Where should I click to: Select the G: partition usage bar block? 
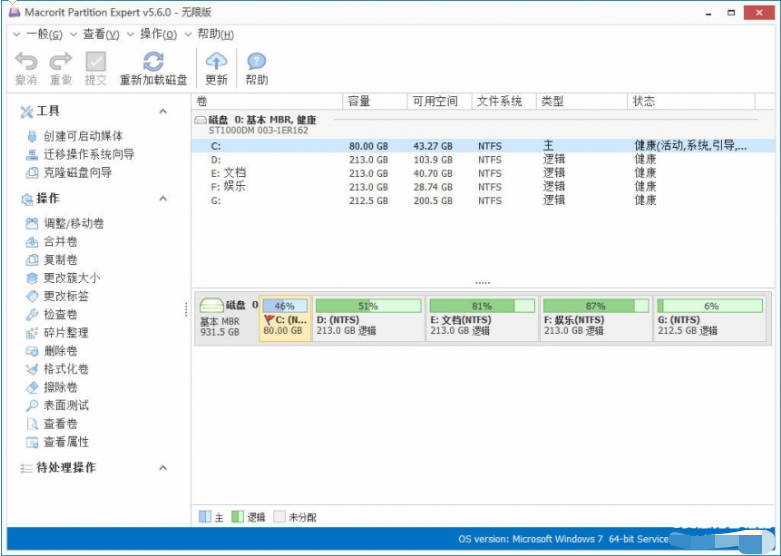pos(711,318)
